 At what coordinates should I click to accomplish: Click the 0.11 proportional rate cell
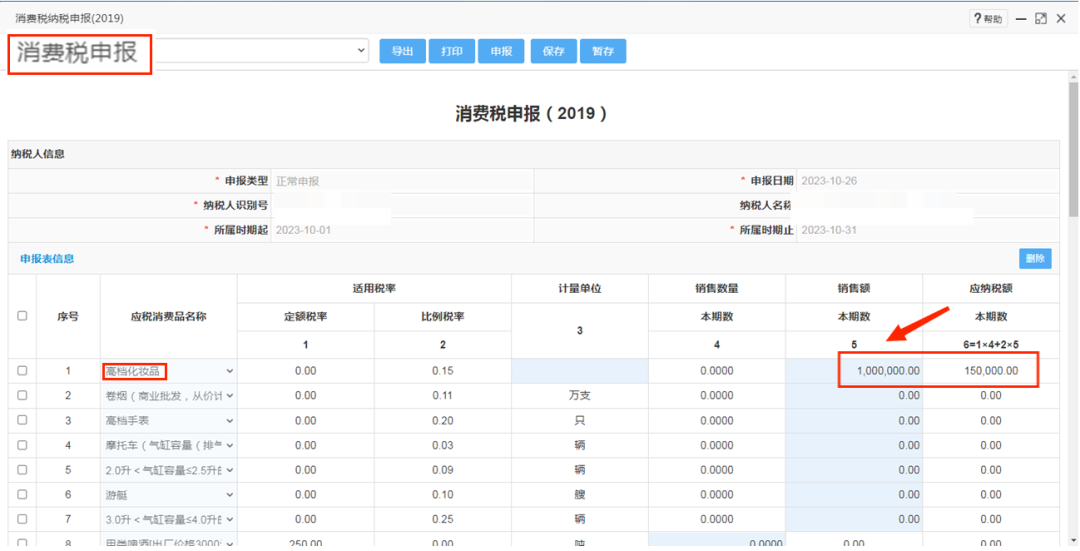click(443, 395)
